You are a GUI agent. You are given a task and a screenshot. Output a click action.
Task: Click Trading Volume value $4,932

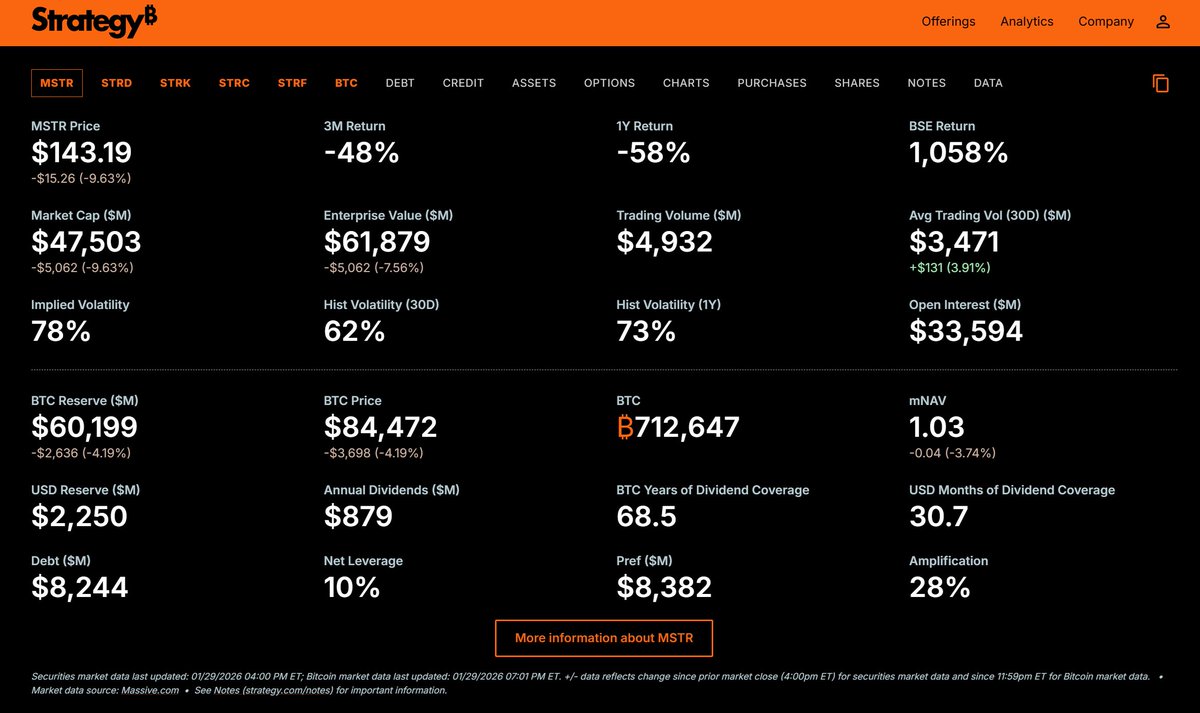(665, 242)
